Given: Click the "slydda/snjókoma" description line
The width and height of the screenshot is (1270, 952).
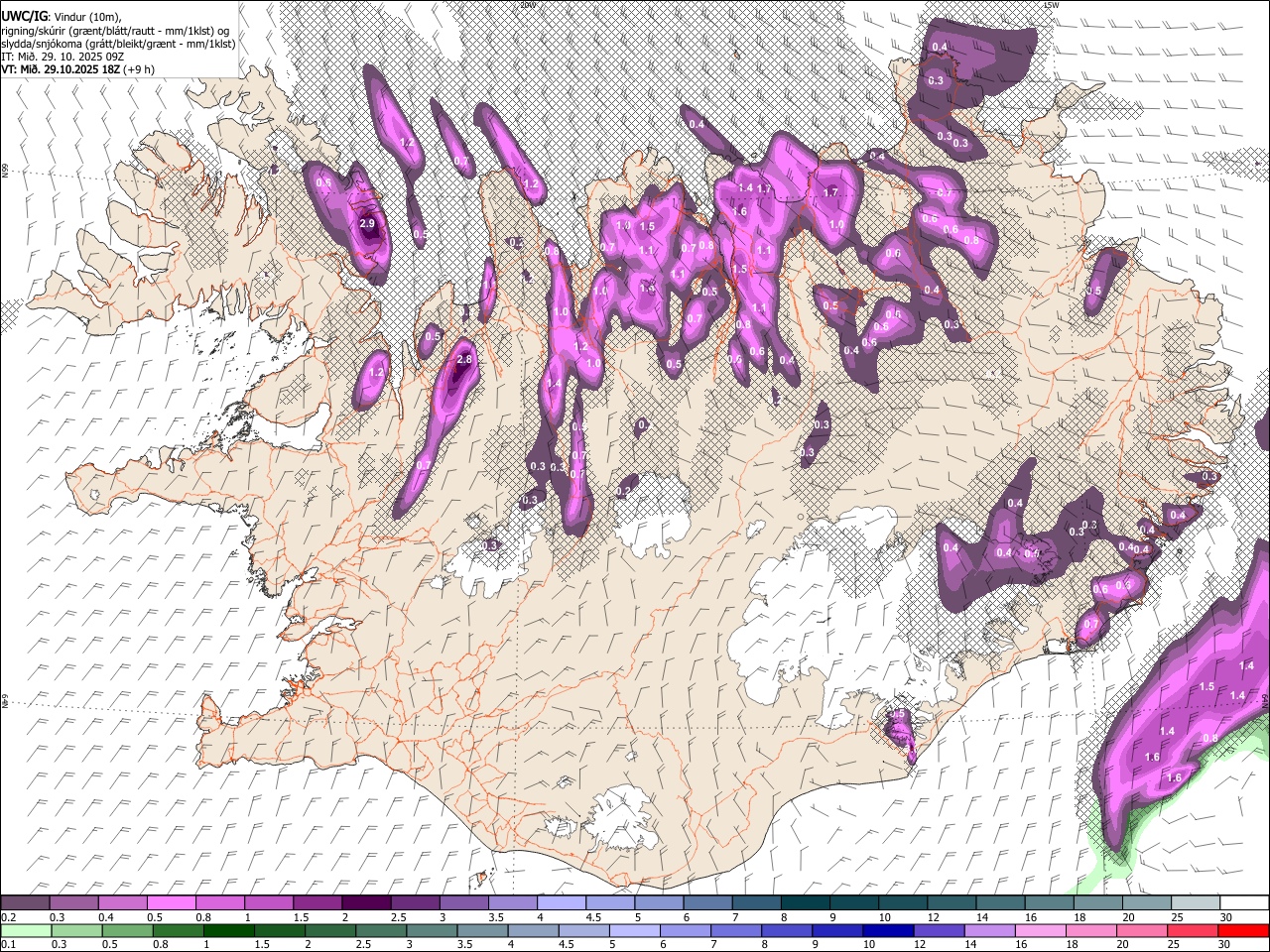Looking at the screenshot, I should coord(117,43).
